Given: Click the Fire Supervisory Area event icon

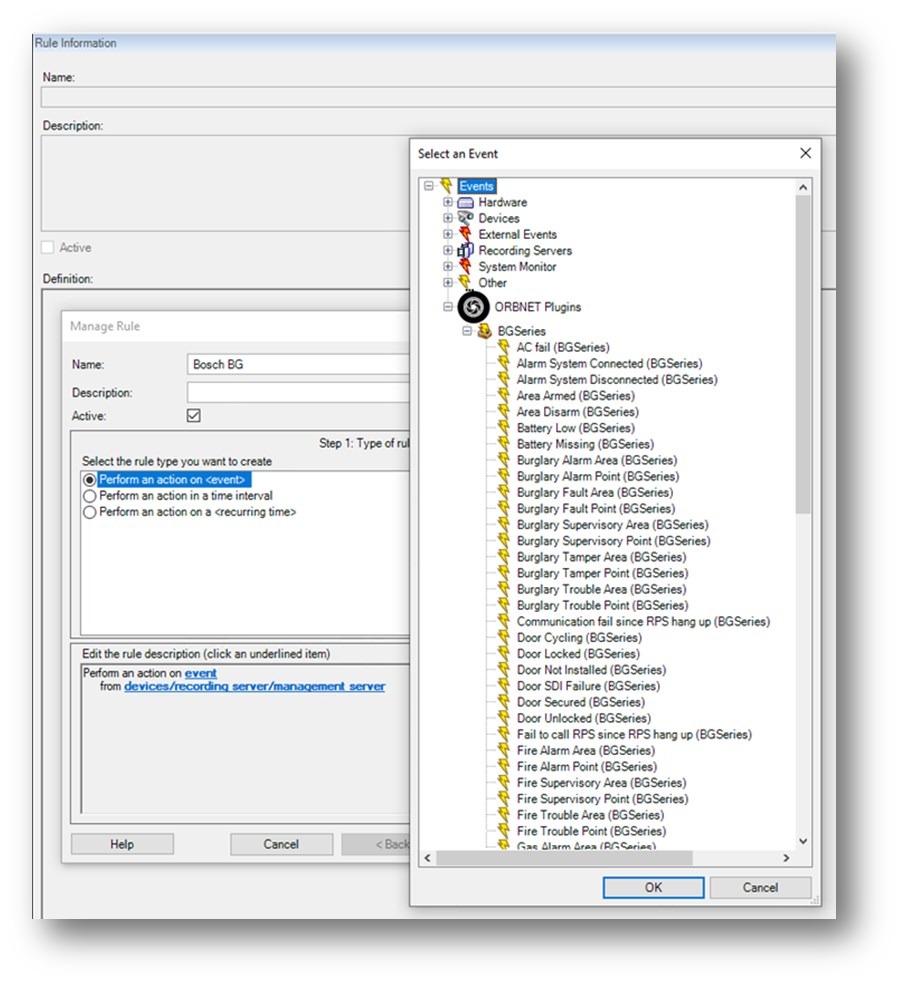Looking at the screenshot, I should coord(503,783).
